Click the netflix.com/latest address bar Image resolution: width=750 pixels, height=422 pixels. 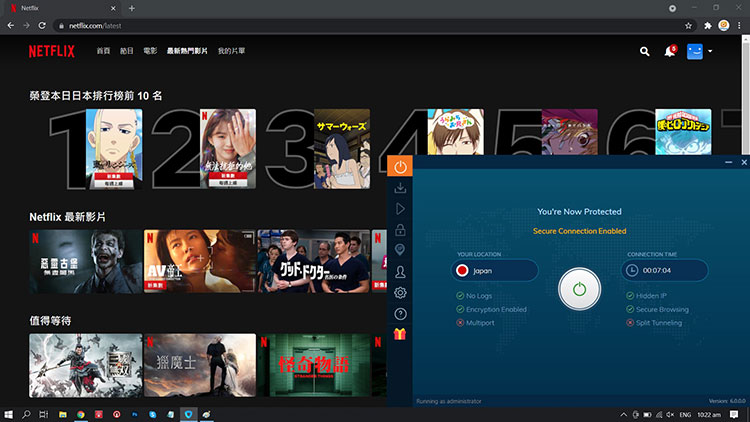(x=373, y=25)
